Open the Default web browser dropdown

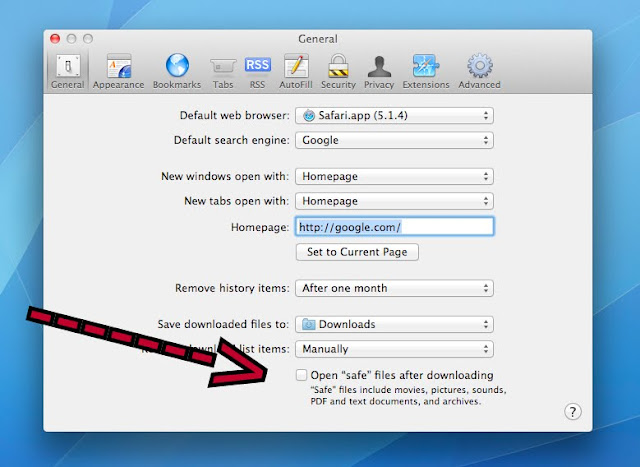click(x=394, y=116)
